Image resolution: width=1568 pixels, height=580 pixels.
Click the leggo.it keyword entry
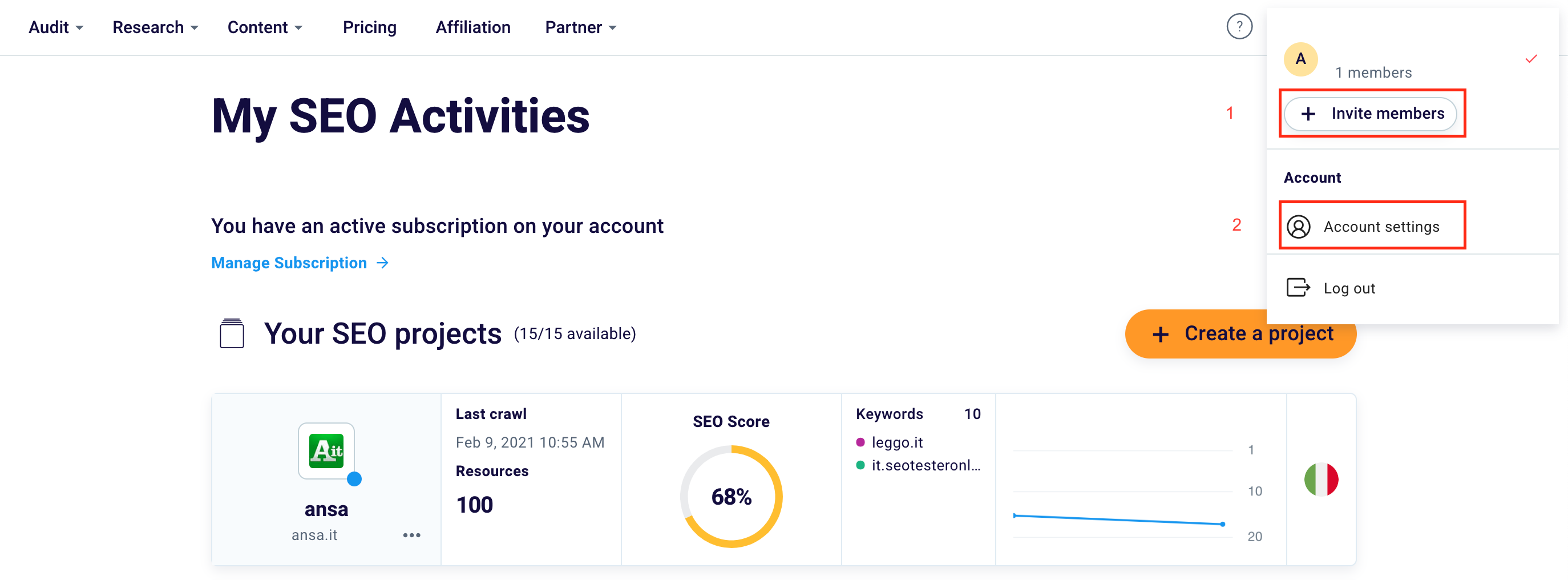pos(896,442)
